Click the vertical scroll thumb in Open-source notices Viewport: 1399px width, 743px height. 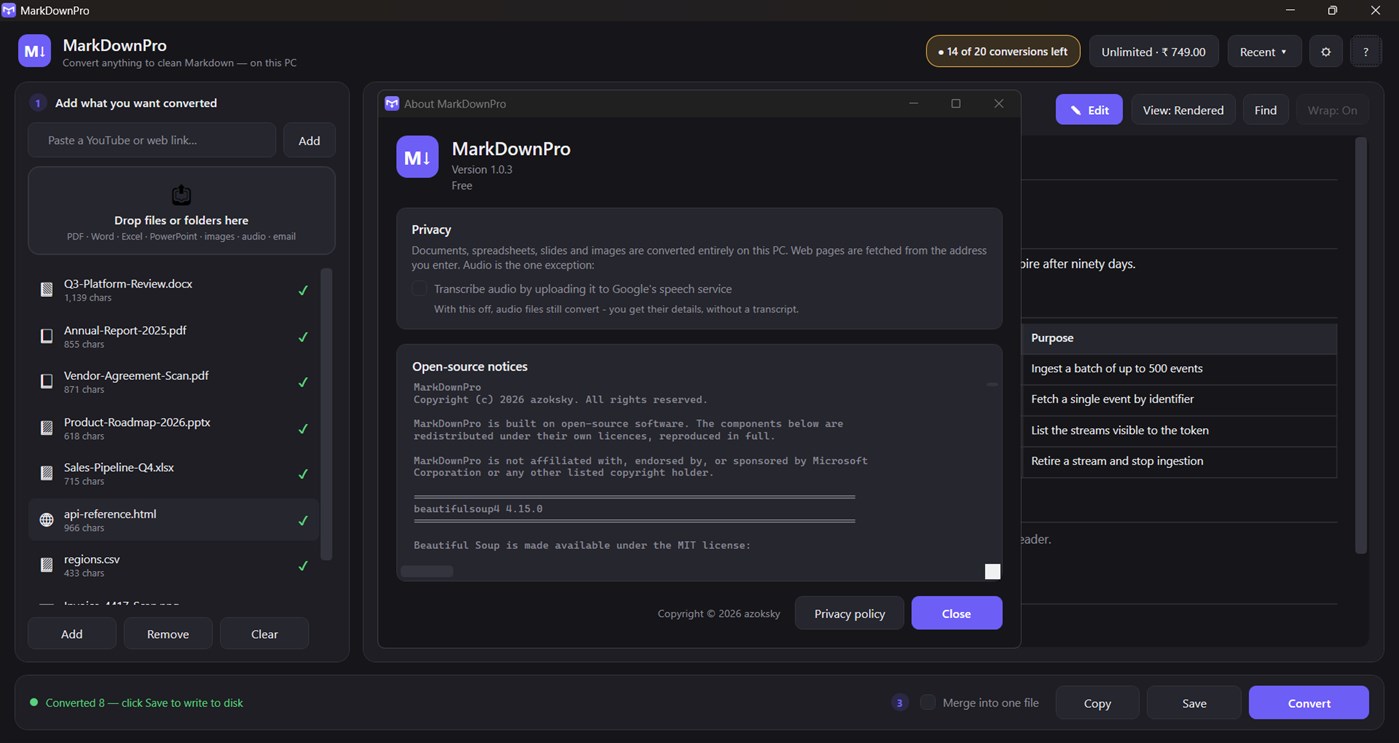click(992, 384)
